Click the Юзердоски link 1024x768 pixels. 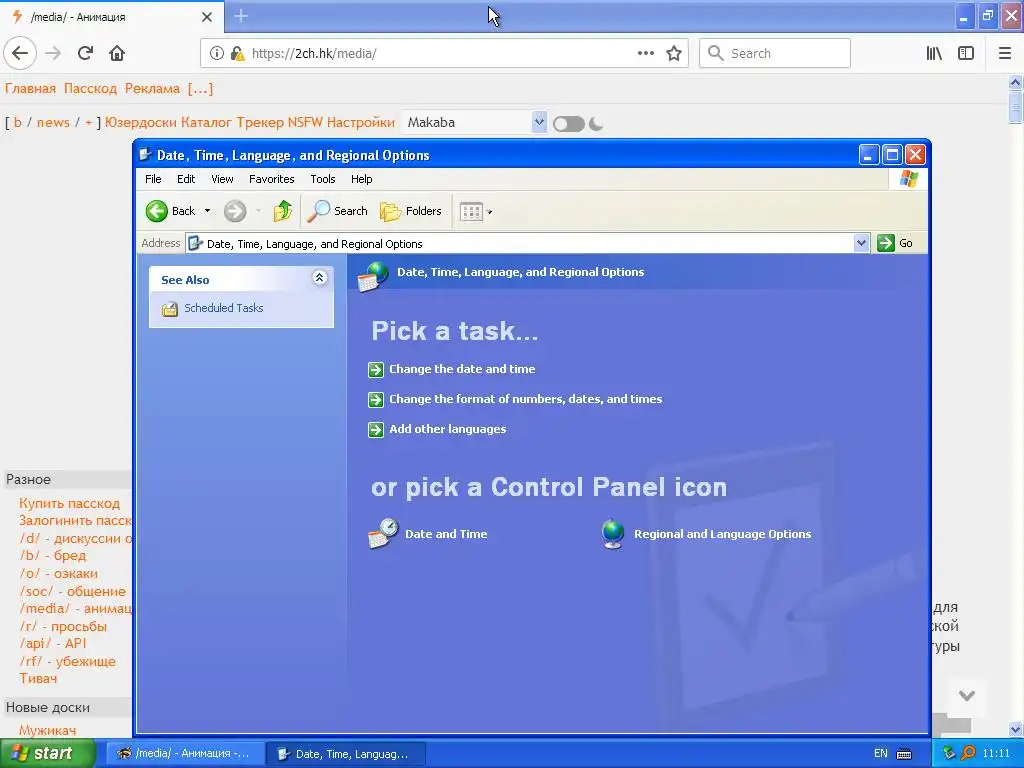tap(140, 122)
